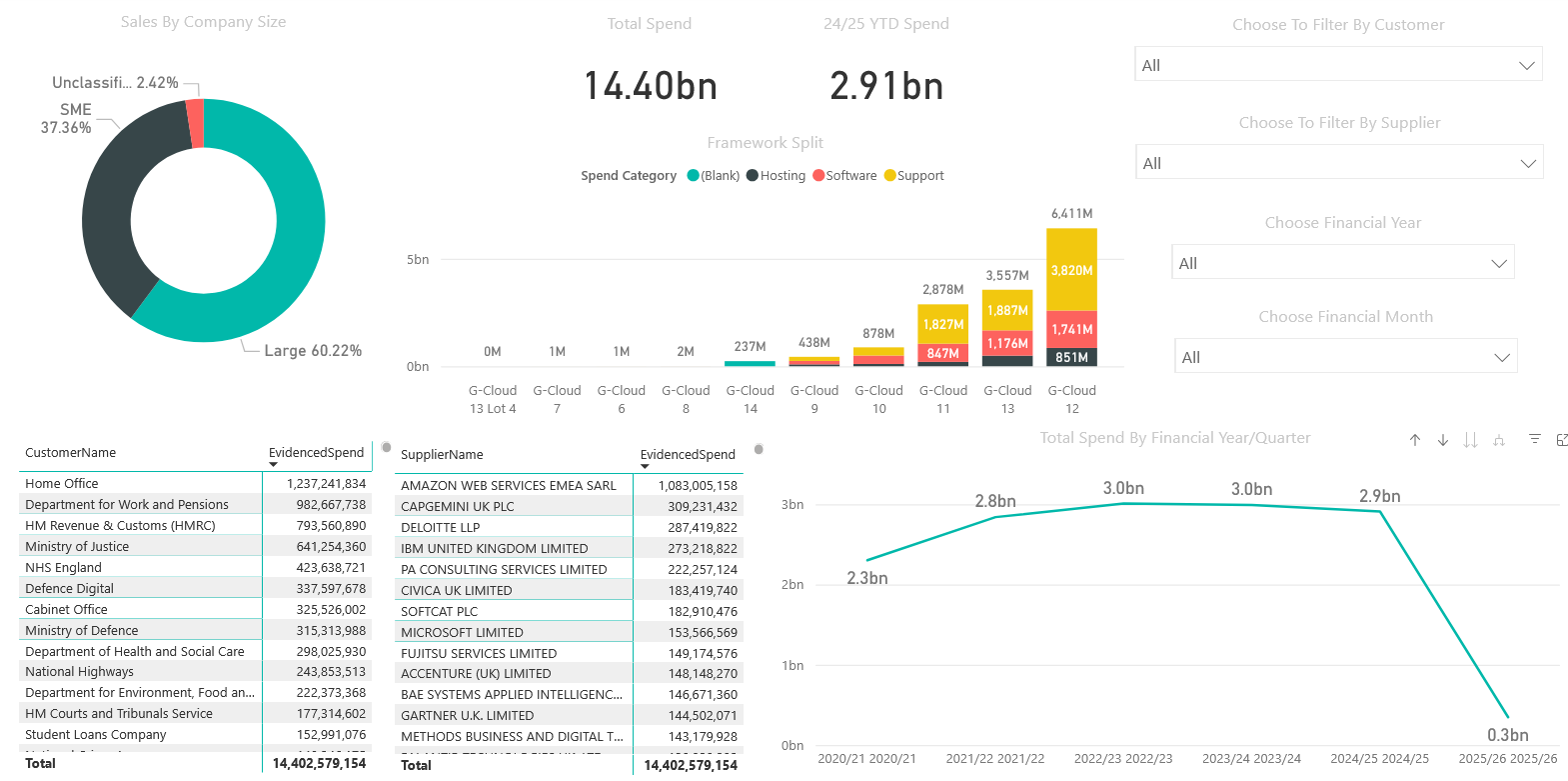Expand all down one level icon
Viewport: 1568px width, 781px height.
tap(1498, 440)
